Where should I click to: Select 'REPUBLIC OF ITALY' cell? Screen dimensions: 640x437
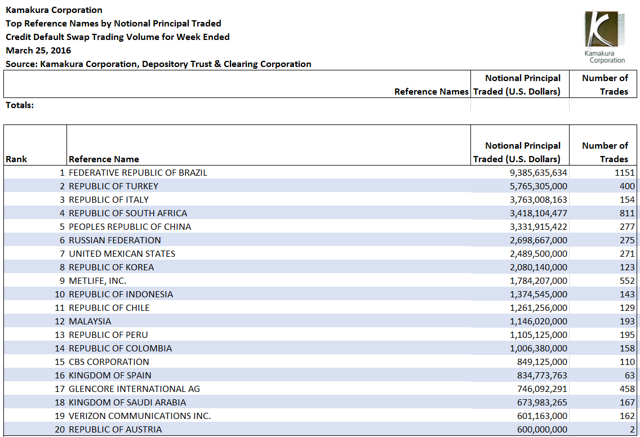click(x=109, y=200)
